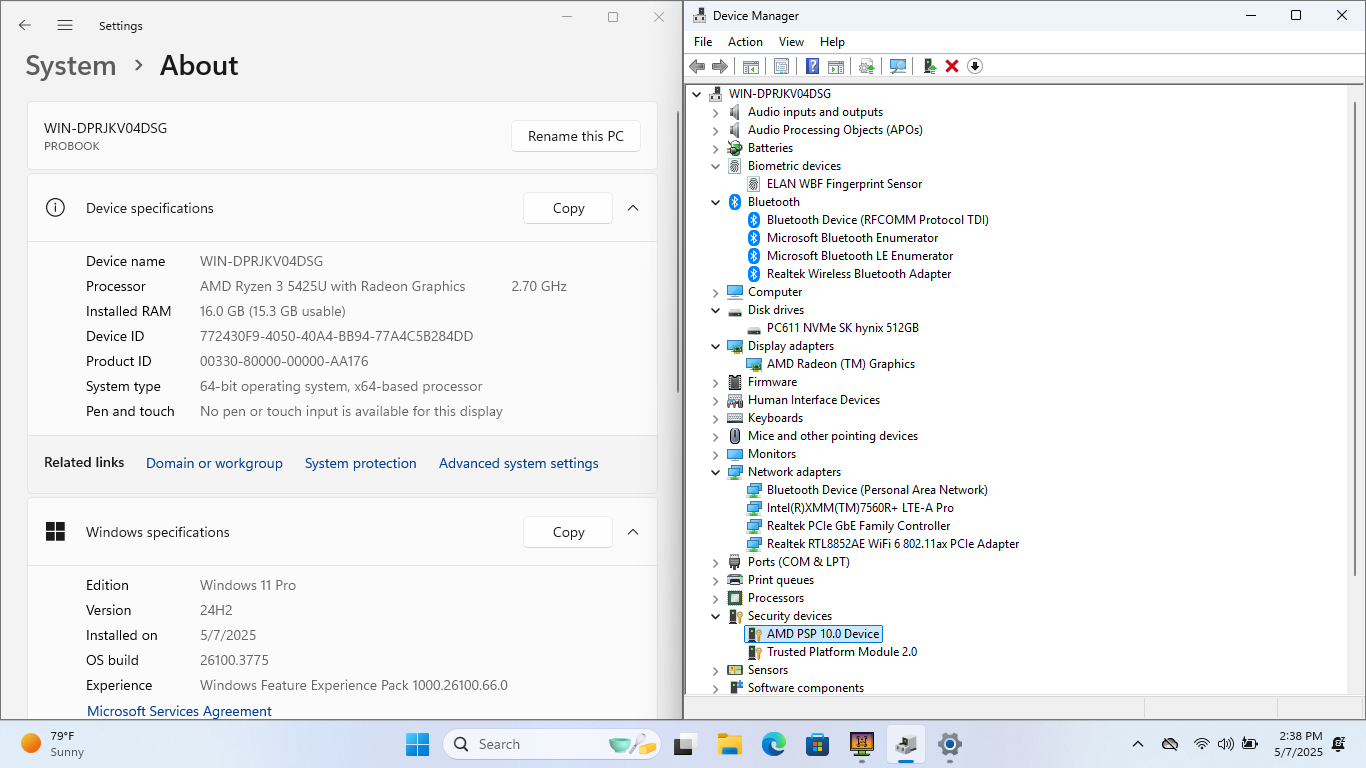Open the System protection link
This screenshot has width=1366, height=768.
click(x=361, y=463)
